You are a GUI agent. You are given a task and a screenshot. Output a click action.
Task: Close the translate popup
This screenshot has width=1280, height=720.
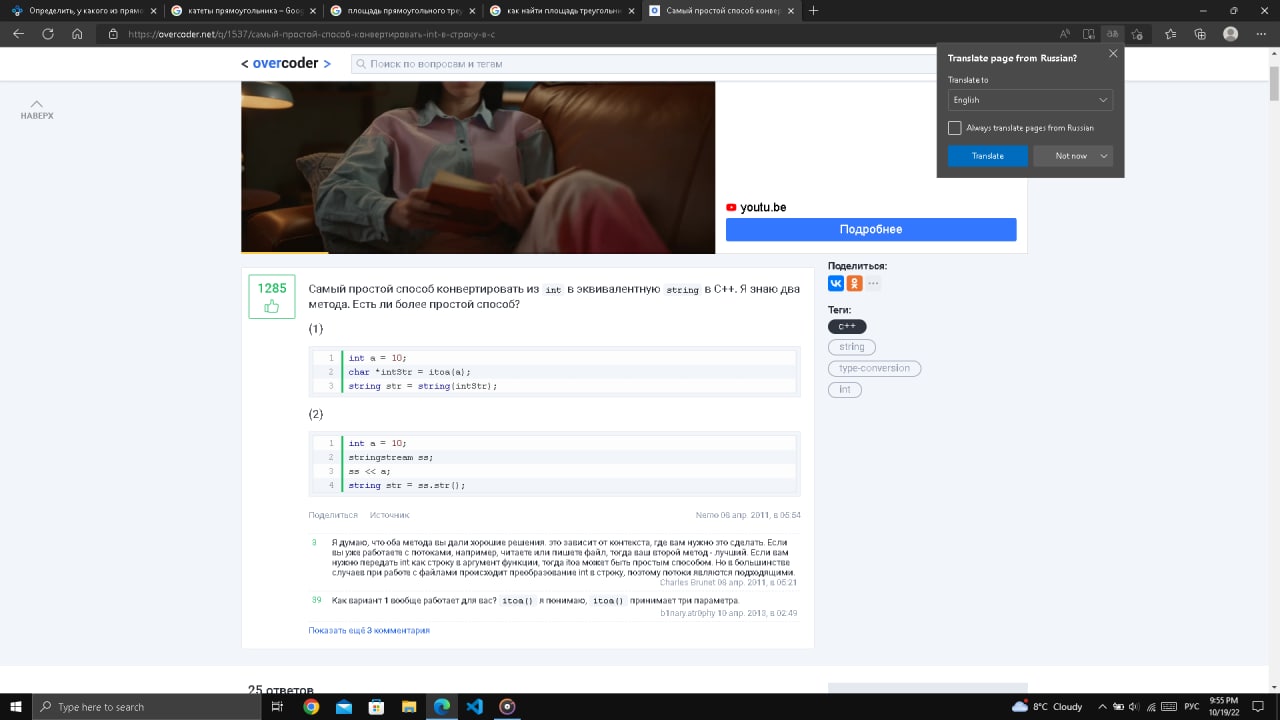pos(1113,54)
